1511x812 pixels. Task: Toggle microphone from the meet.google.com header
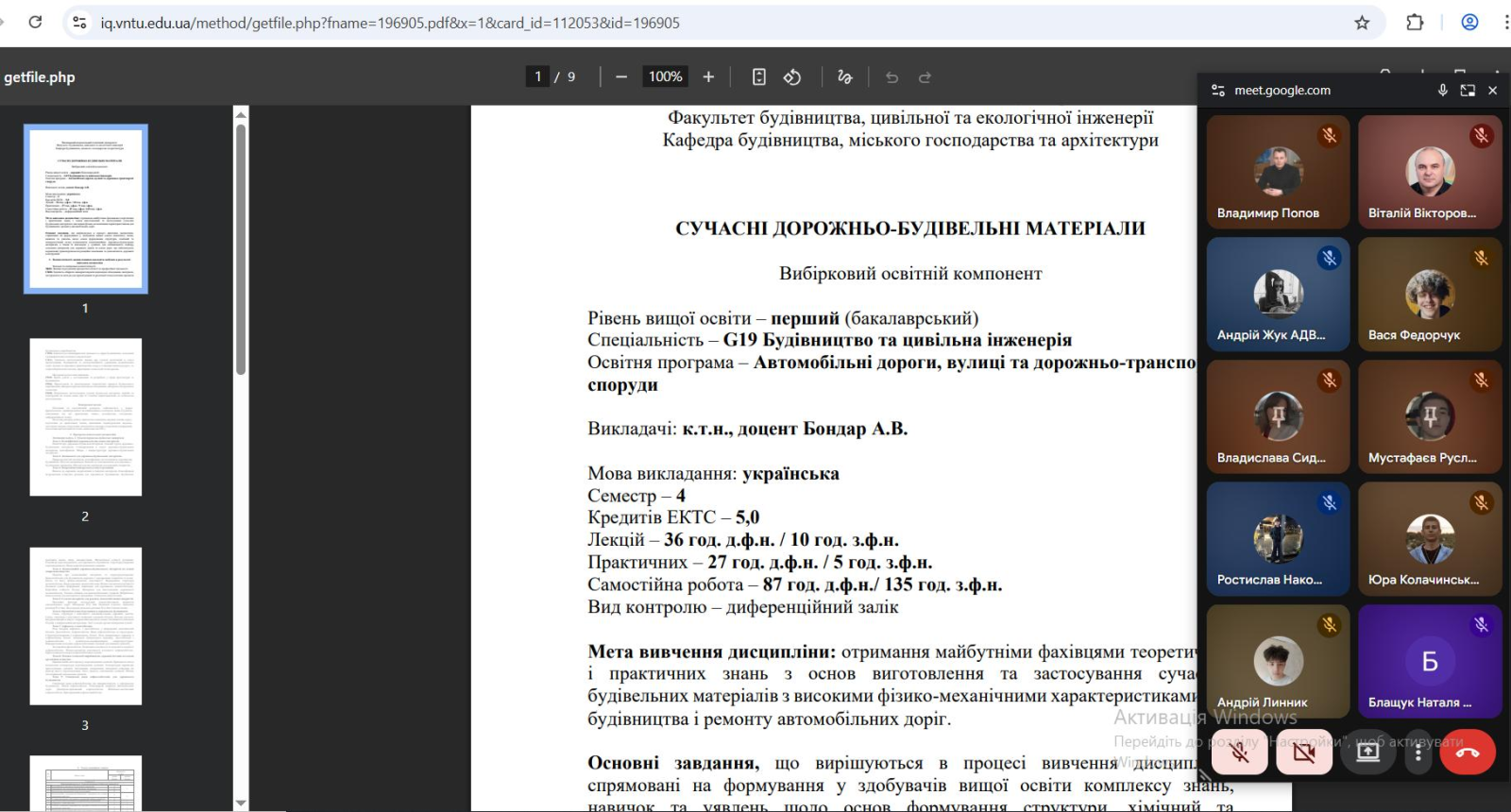tap(1442, 91)
